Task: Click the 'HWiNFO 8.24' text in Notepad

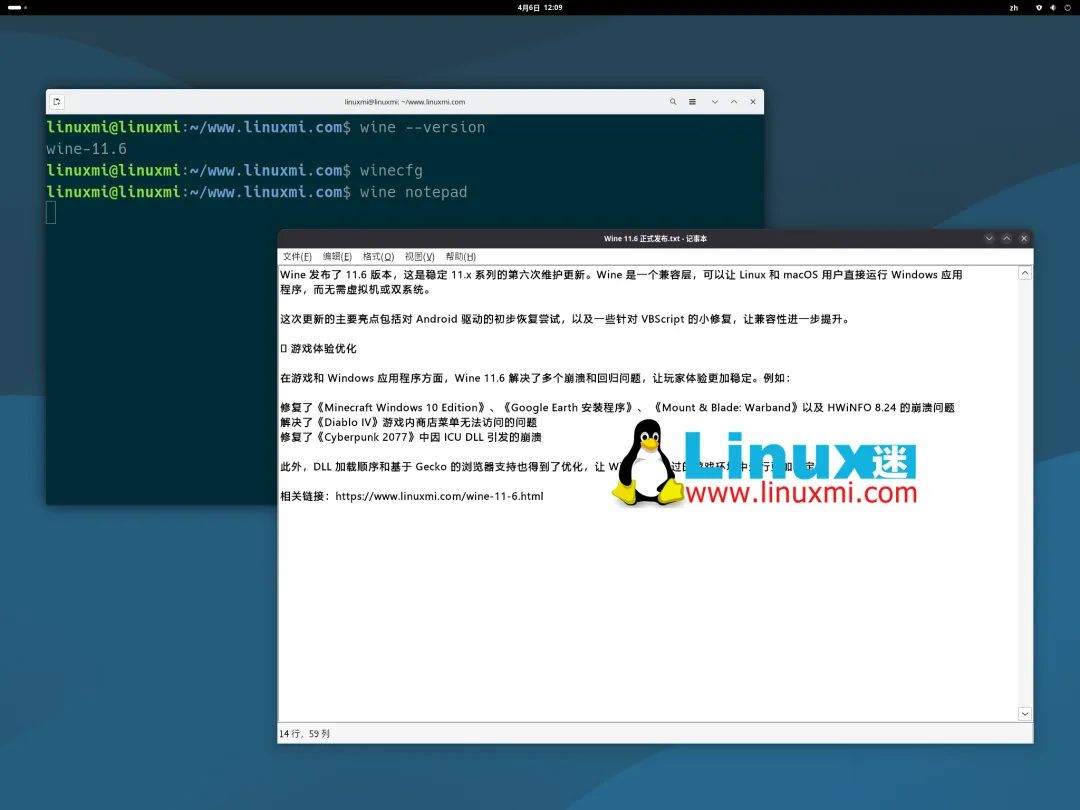Action: pos(862,408)
